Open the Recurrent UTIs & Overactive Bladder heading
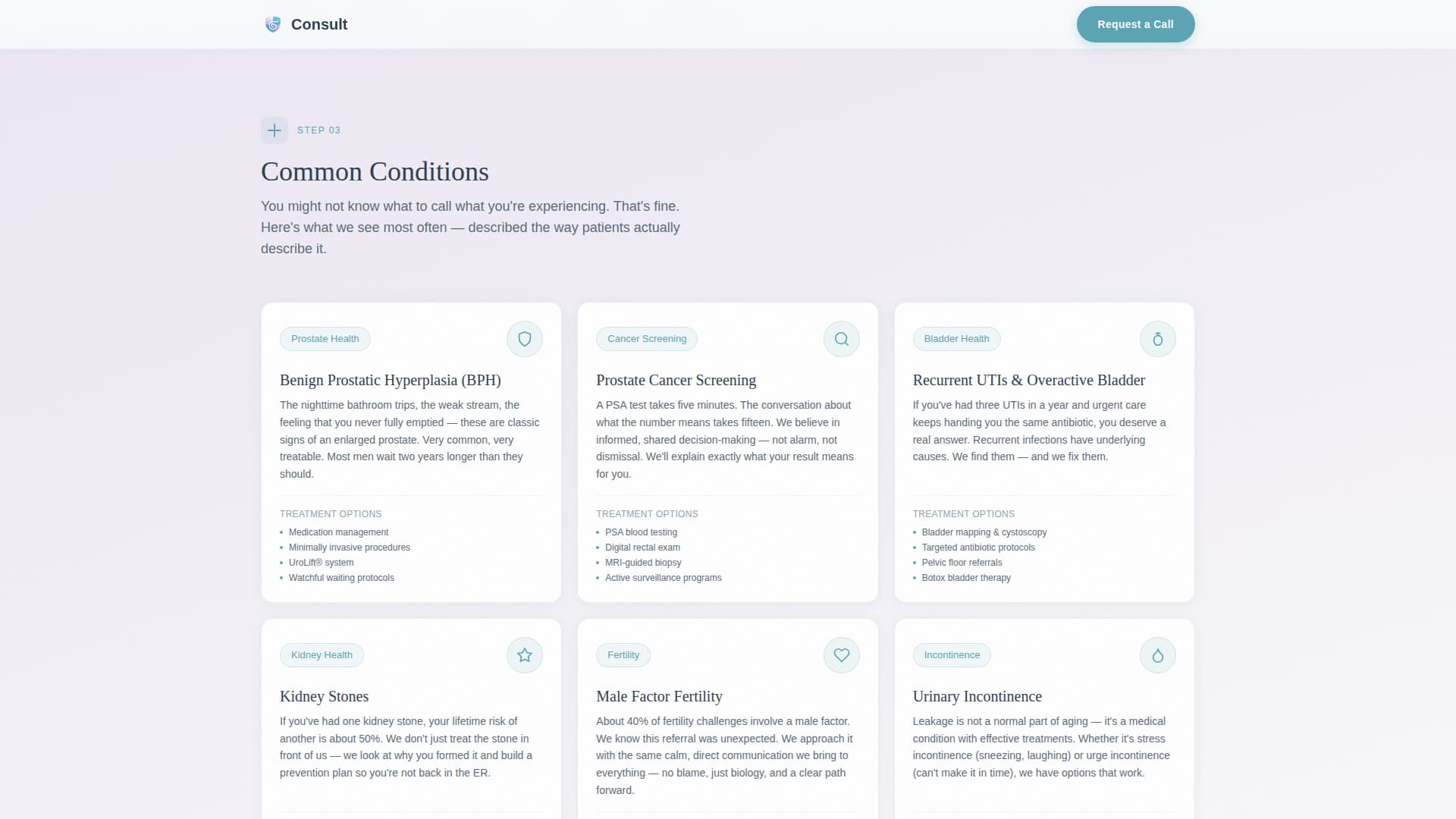This screenshot has height=819, width=1456. click(x=1029, y=380)
